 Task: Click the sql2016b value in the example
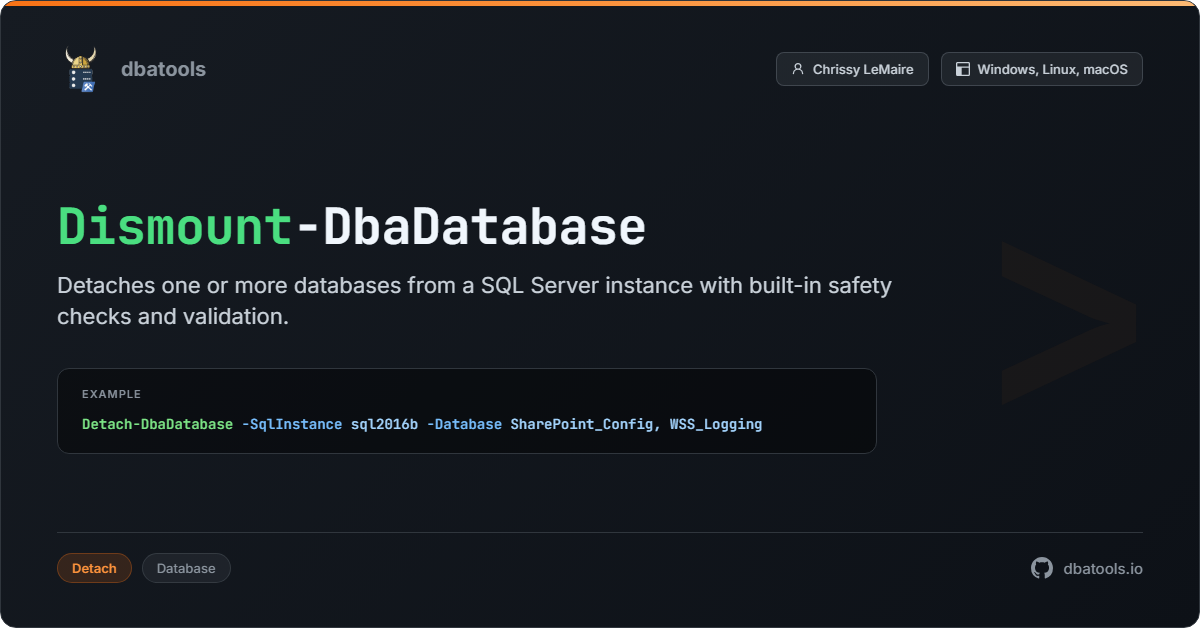point(384,424)
